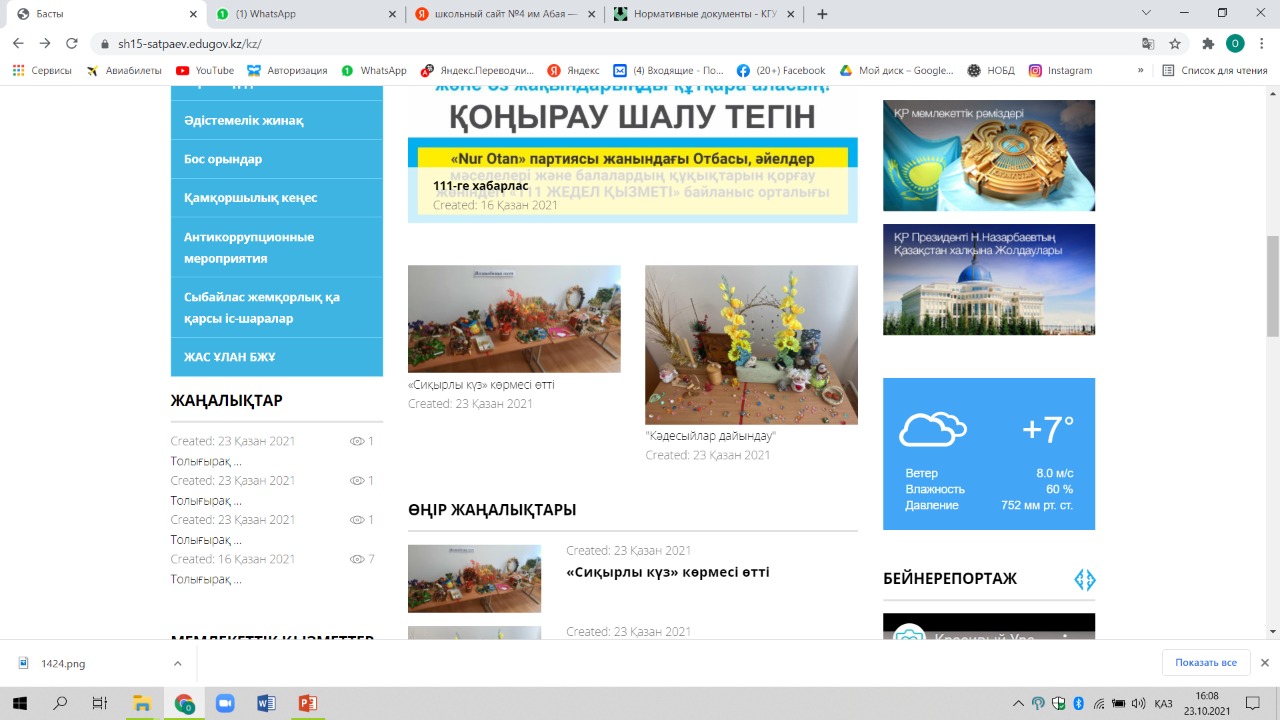Click Толығырақ link of 16 Қазан news
Viewport: 1280px width, 720px height.
[206, 579]
